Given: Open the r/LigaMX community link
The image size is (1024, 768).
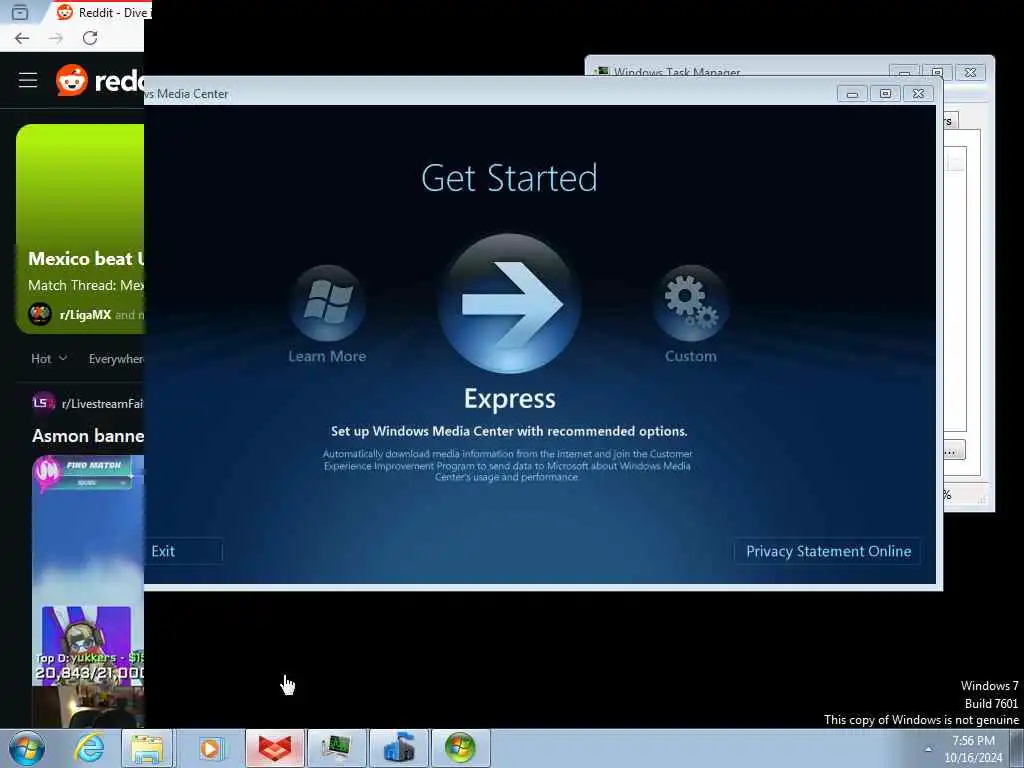Looking at the screenshot, I should [85, 315].
